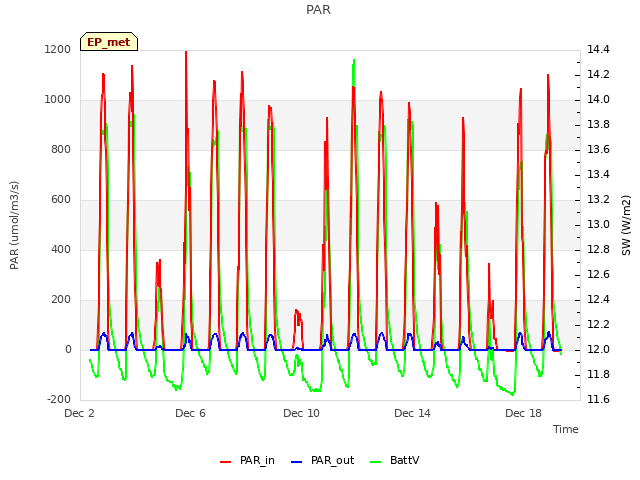Screen dimensions: 640x480
Task: Toggle the PAR_in legend entry
Action: 247,460
